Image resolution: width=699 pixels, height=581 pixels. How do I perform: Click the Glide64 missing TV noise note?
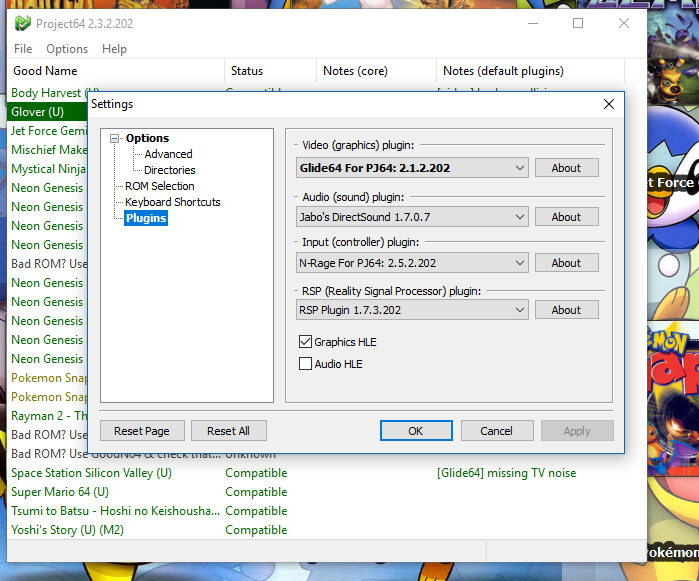pos(506,473)
